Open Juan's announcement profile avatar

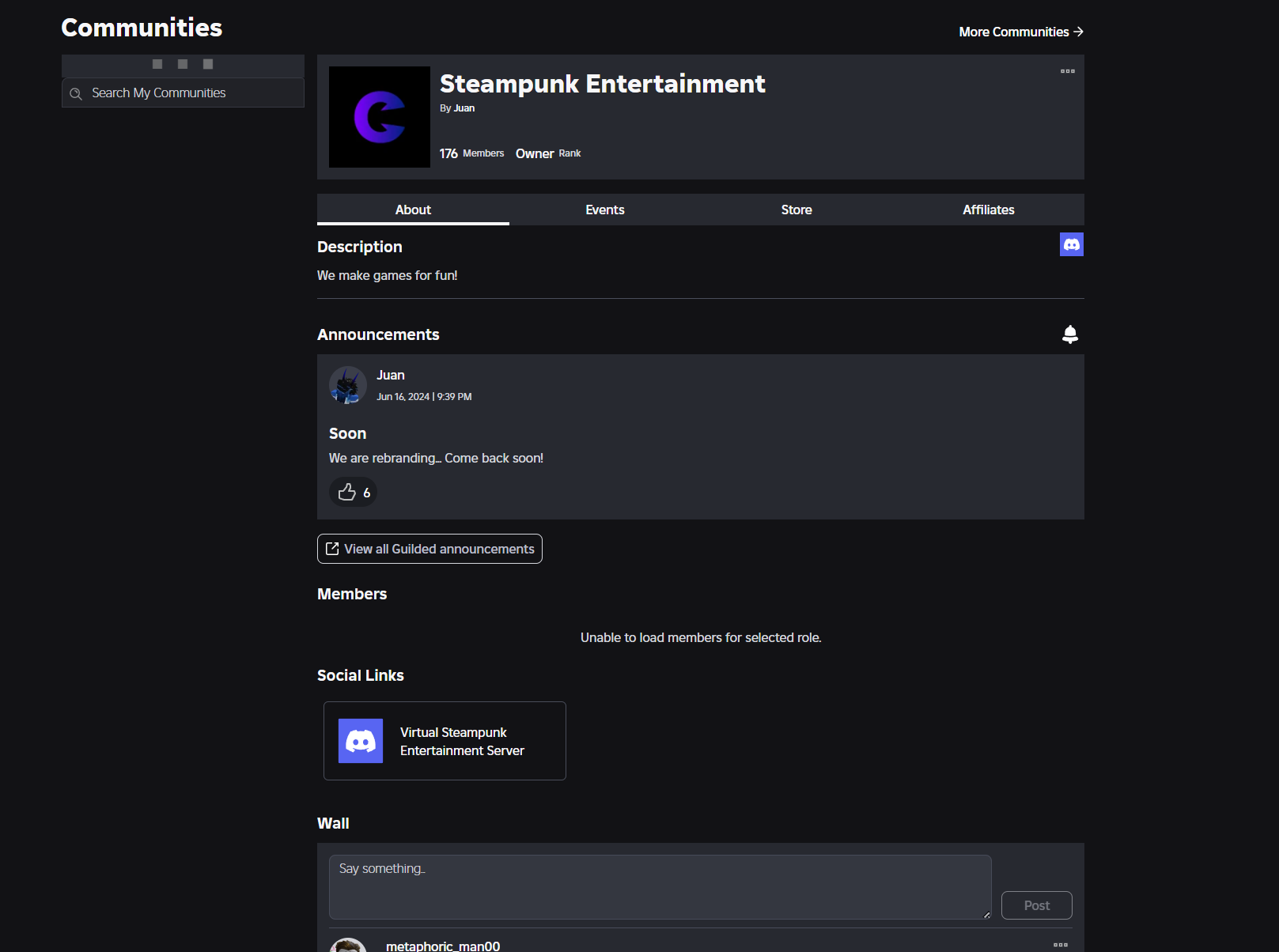[x=347, y=385]
